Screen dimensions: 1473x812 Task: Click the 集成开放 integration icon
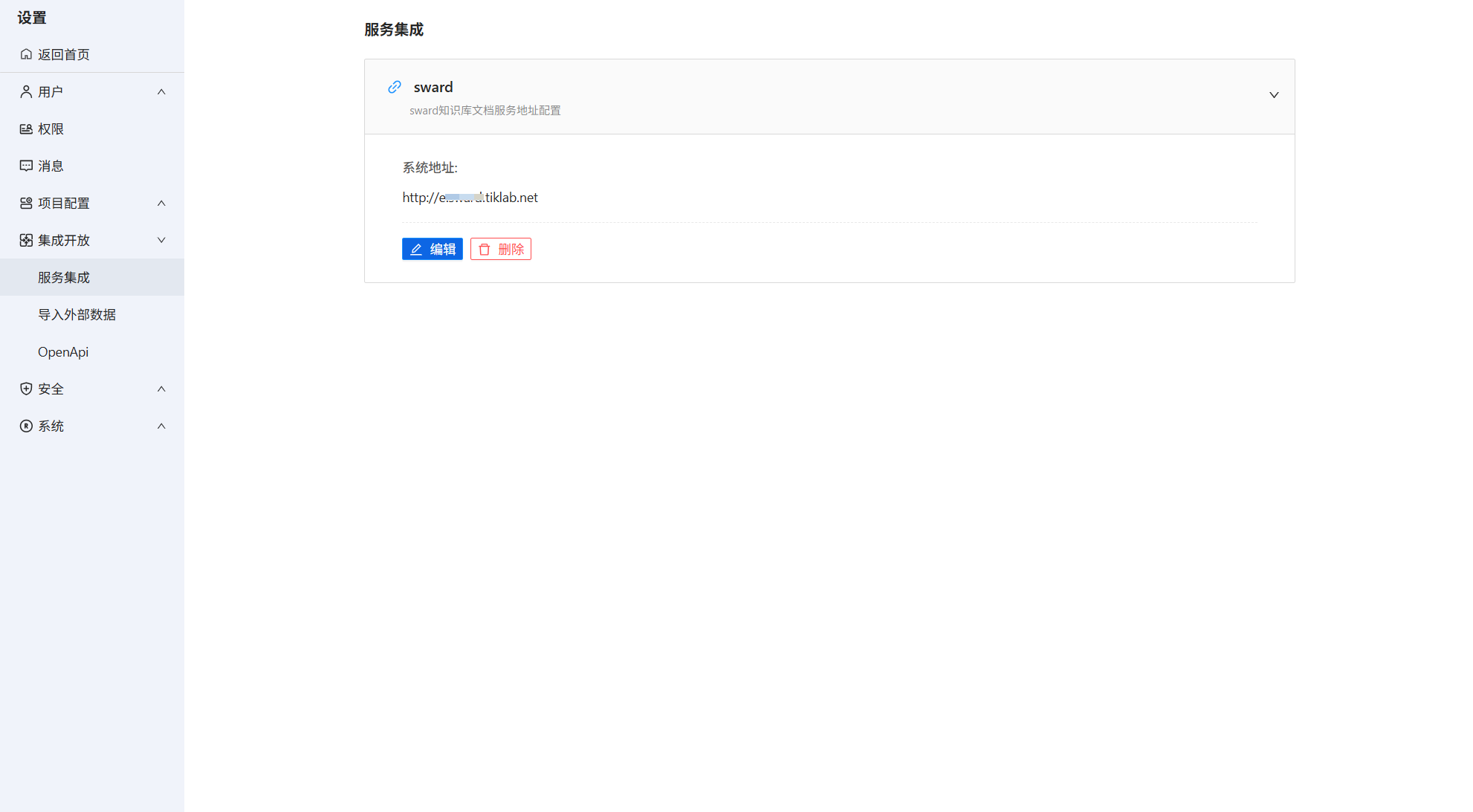[26, 240]
